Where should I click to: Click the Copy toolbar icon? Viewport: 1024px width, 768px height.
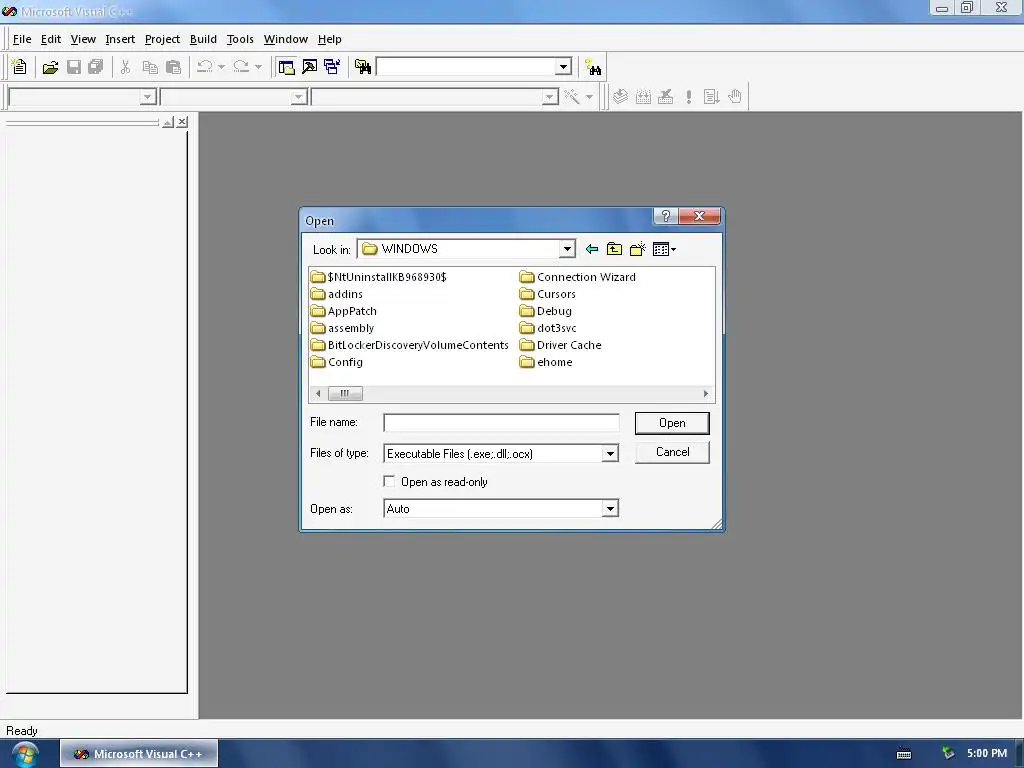click(150, 67)
